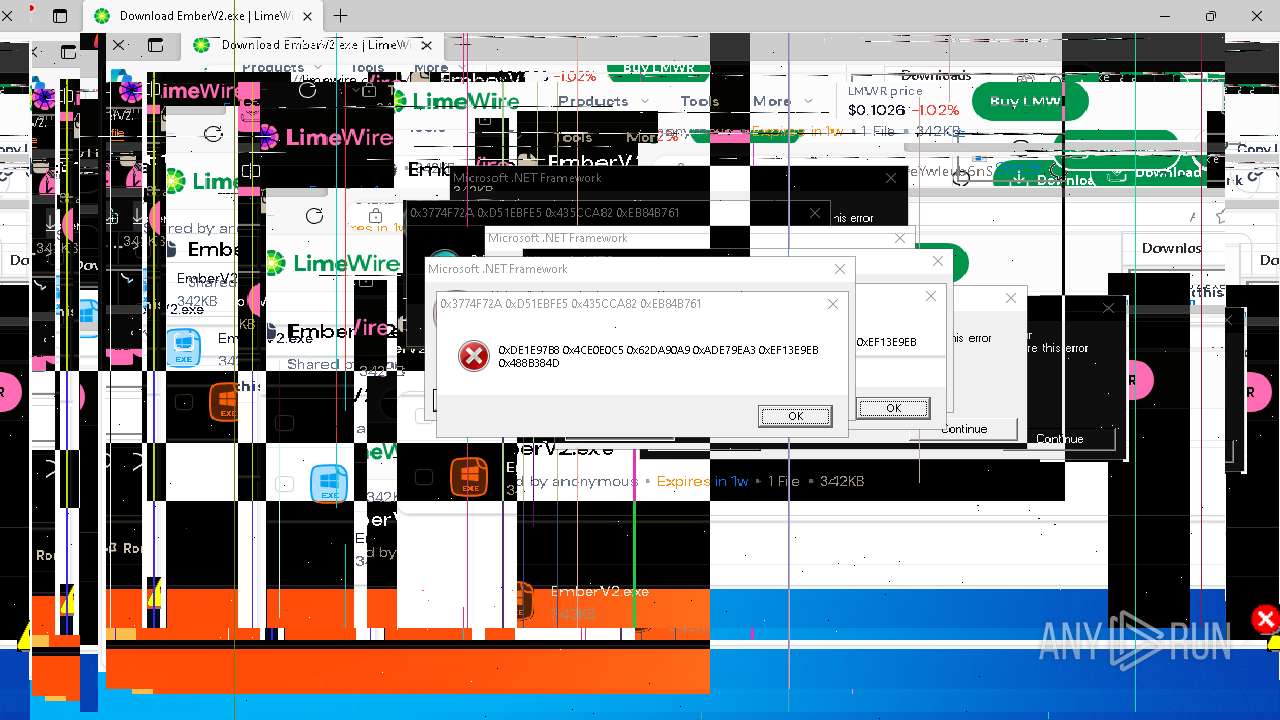Close the topmost black Microsoft .NET Framework dialog
This screenshot has height=720, width=1280.
click(x=891, y=178)
